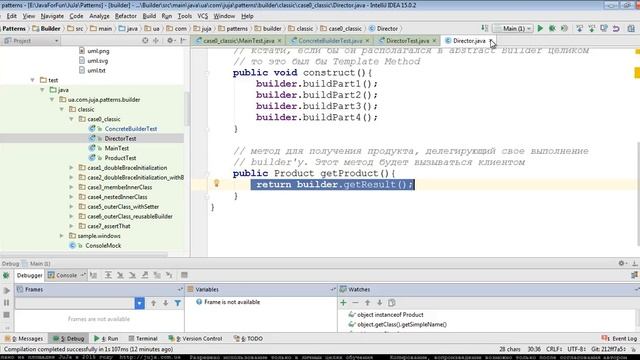The width and height of the screenshot is (640, 360).
Task: Expand case7_assertThat folder
Action: click(x=71, y=226)
